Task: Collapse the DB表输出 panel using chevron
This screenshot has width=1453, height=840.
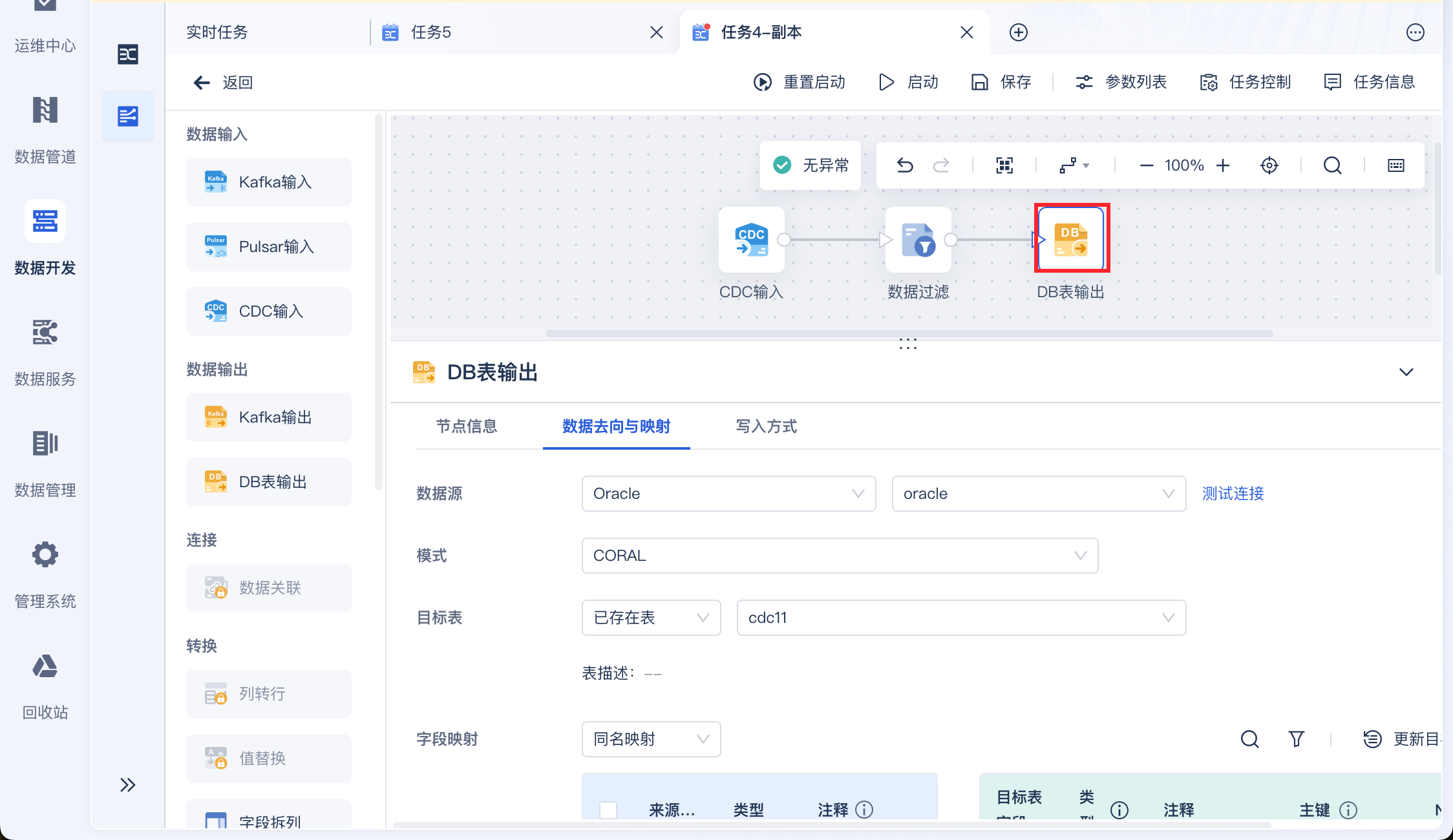Action: (x=1406, y=372)
